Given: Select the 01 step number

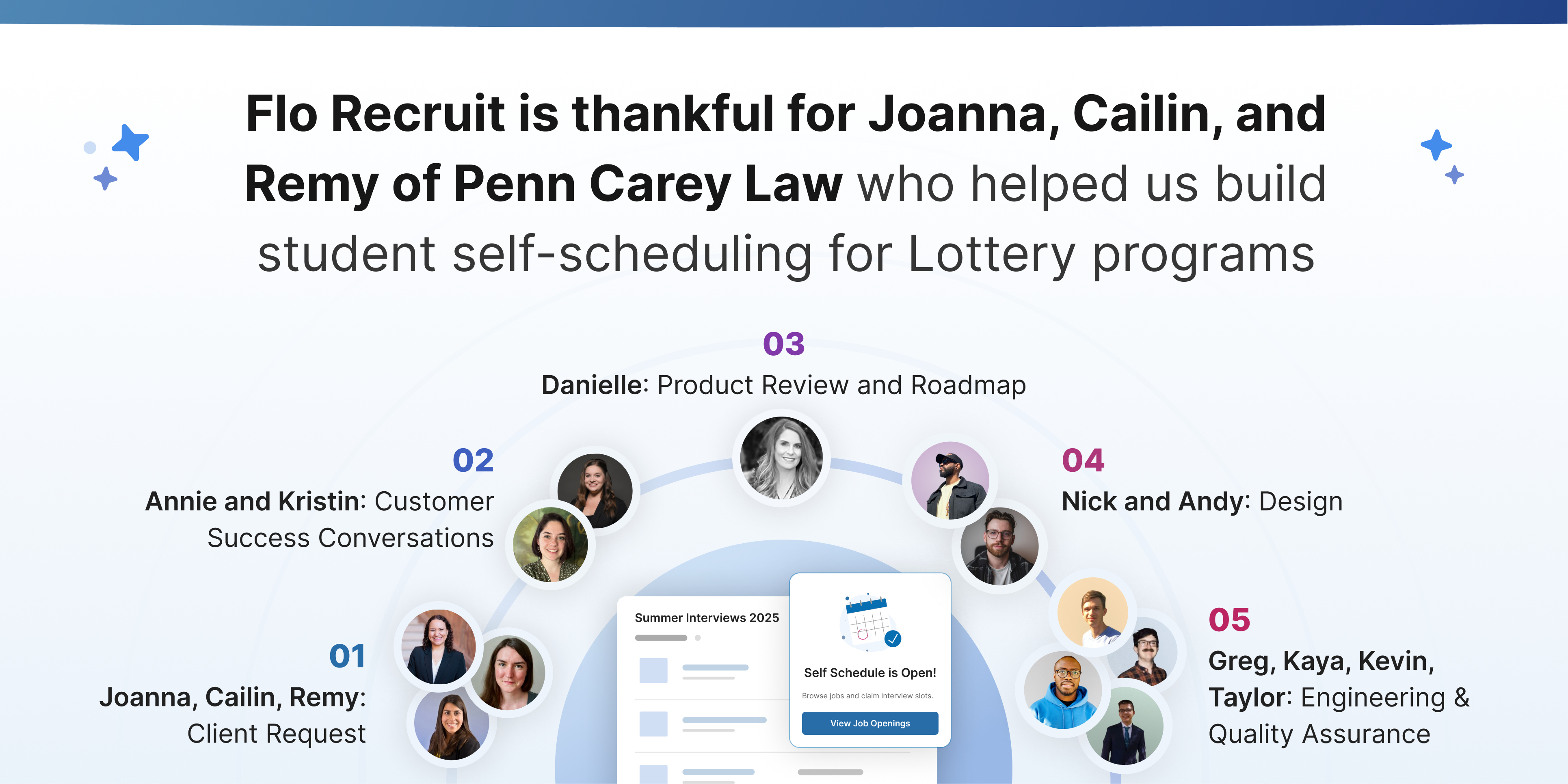Looking at the screenshot, I should (x=347, y=656).
